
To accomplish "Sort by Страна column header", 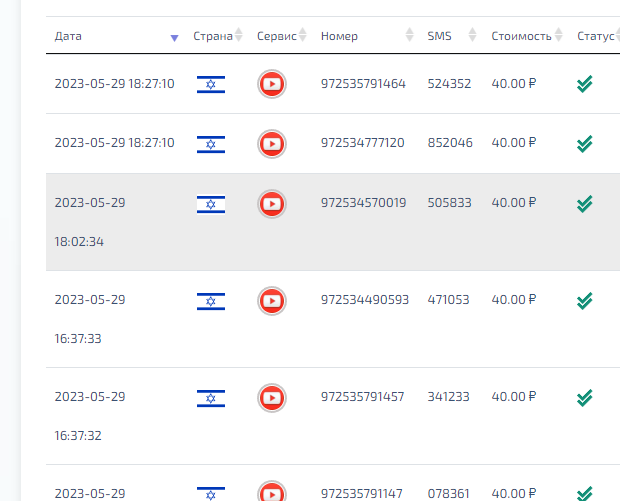I will (213, 36).
